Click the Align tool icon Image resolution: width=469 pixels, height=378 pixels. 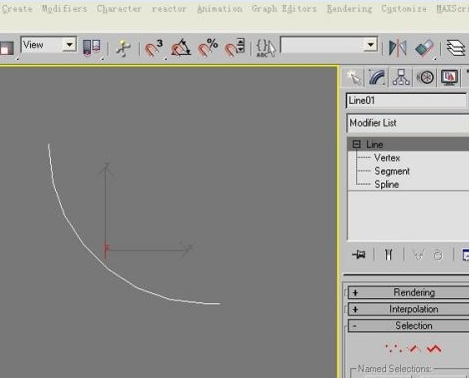pyautogui.click(x=424, y=48)
